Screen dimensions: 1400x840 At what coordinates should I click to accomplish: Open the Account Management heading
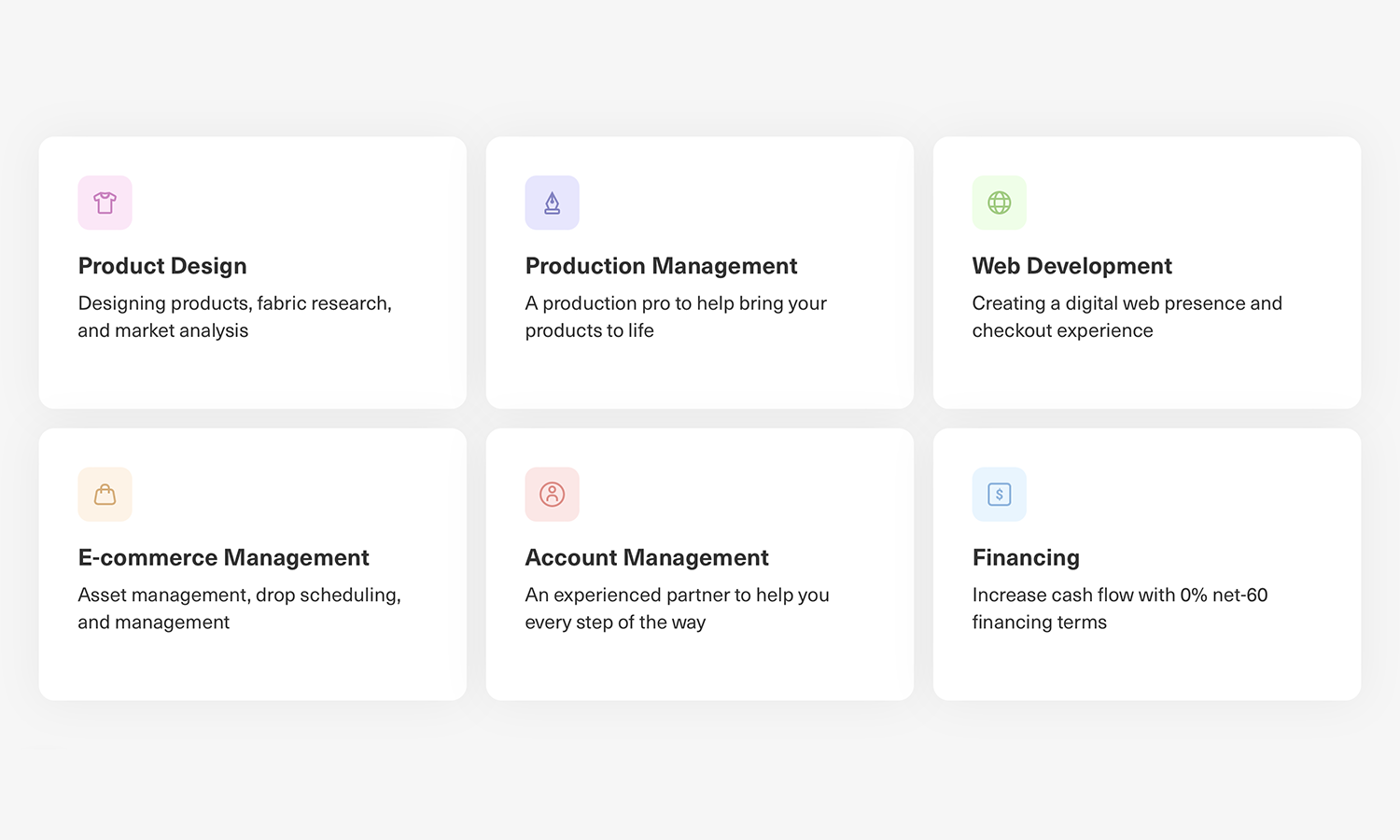(x=646, y=558)
